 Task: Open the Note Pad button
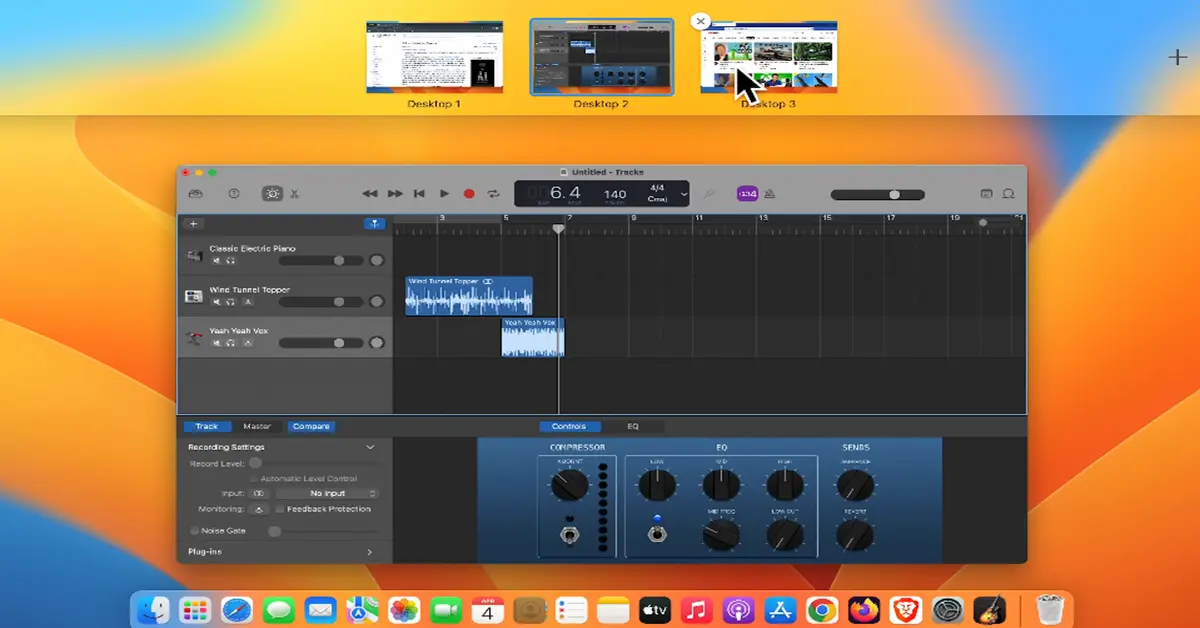(986, 194)
